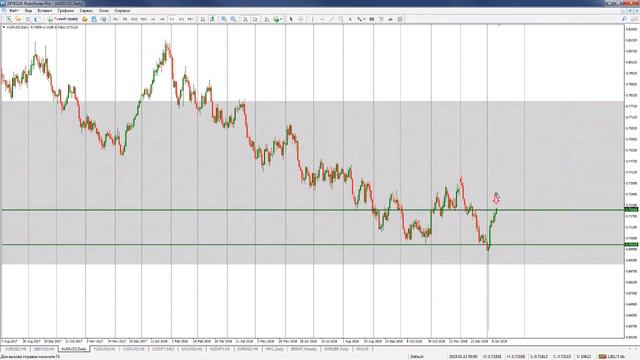Open the Сервис menu

tap(86, 11)
